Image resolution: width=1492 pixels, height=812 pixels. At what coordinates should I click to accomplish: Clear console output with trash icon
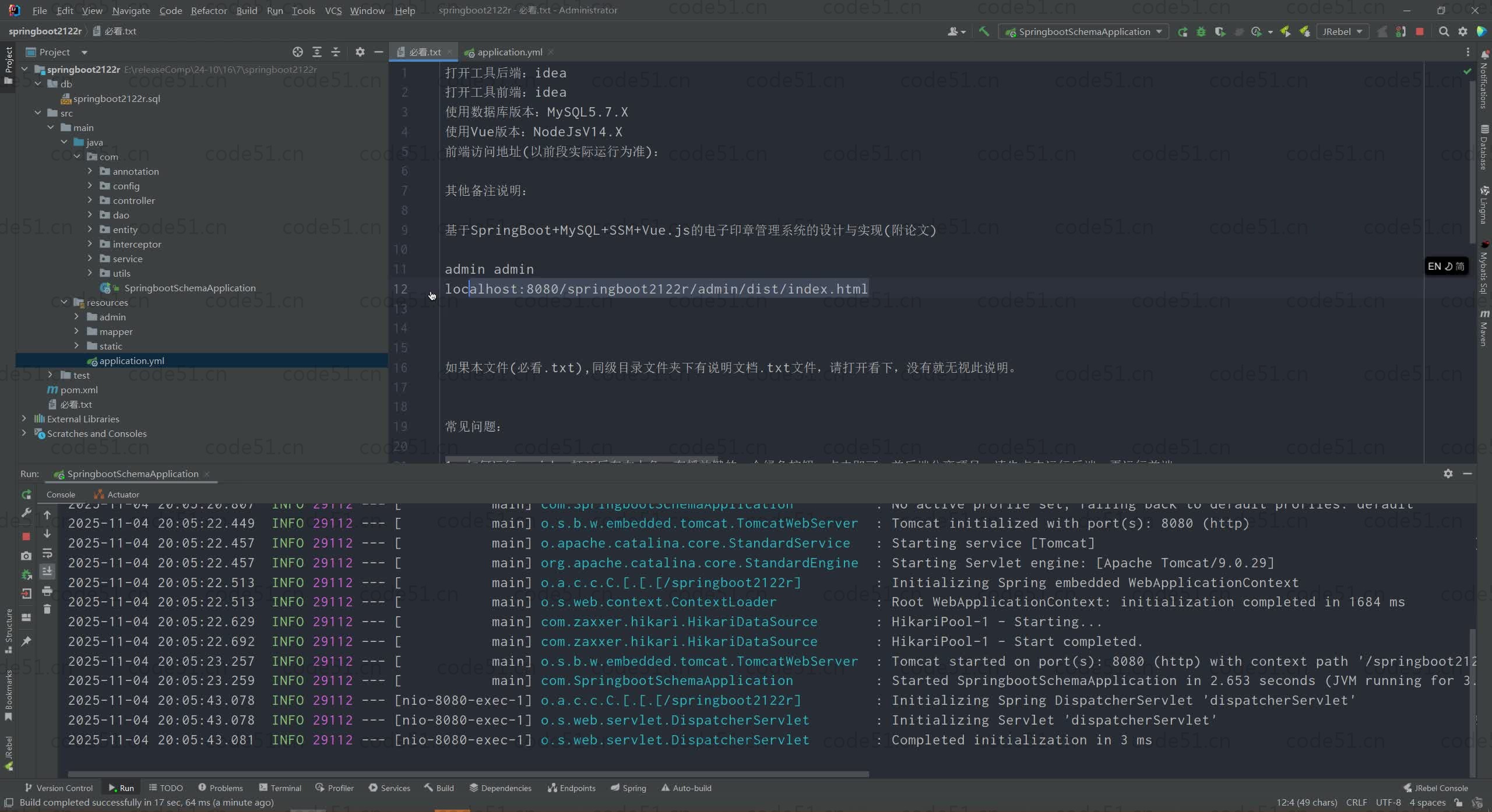(47, 609)
